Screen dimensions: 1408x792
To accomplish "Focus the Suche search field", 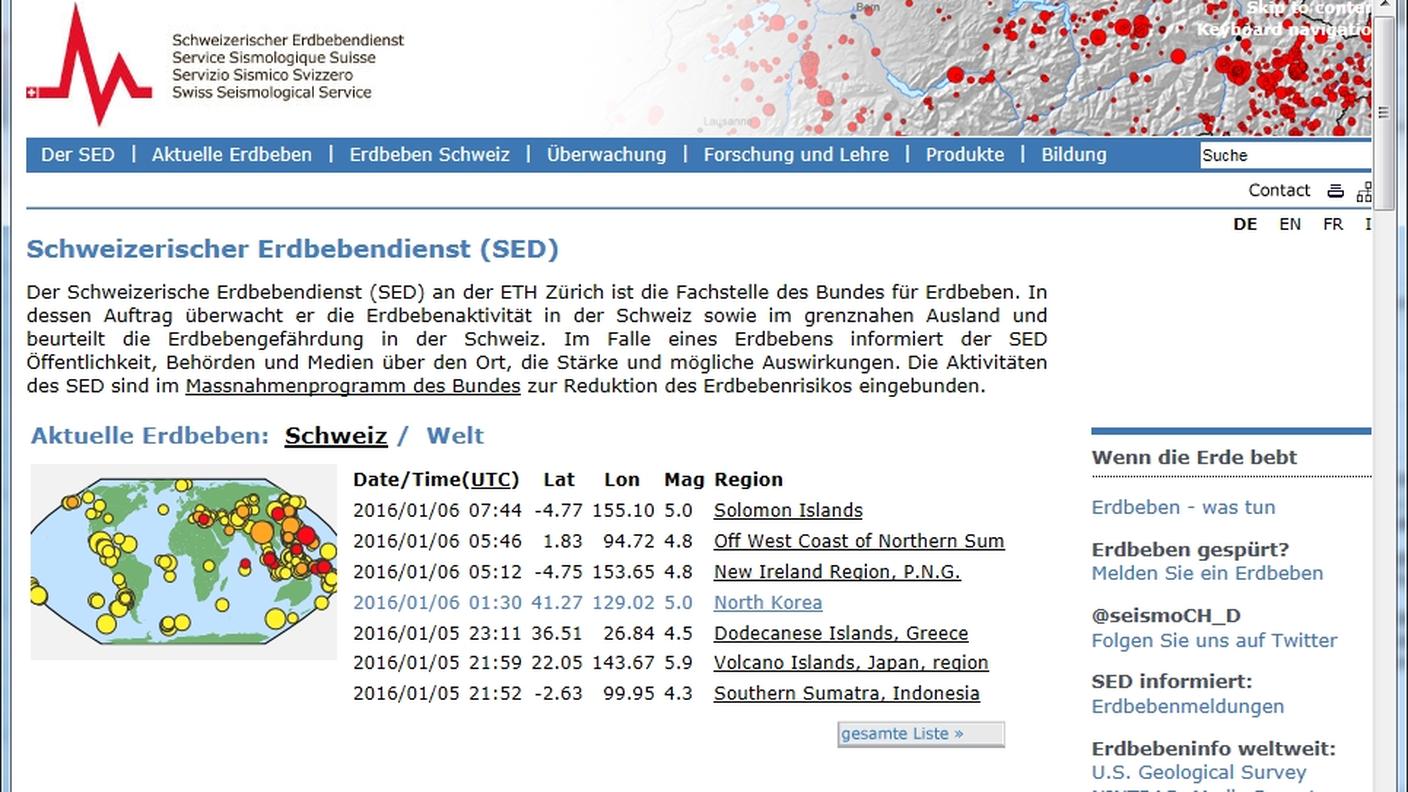I will coord(1286,155).
